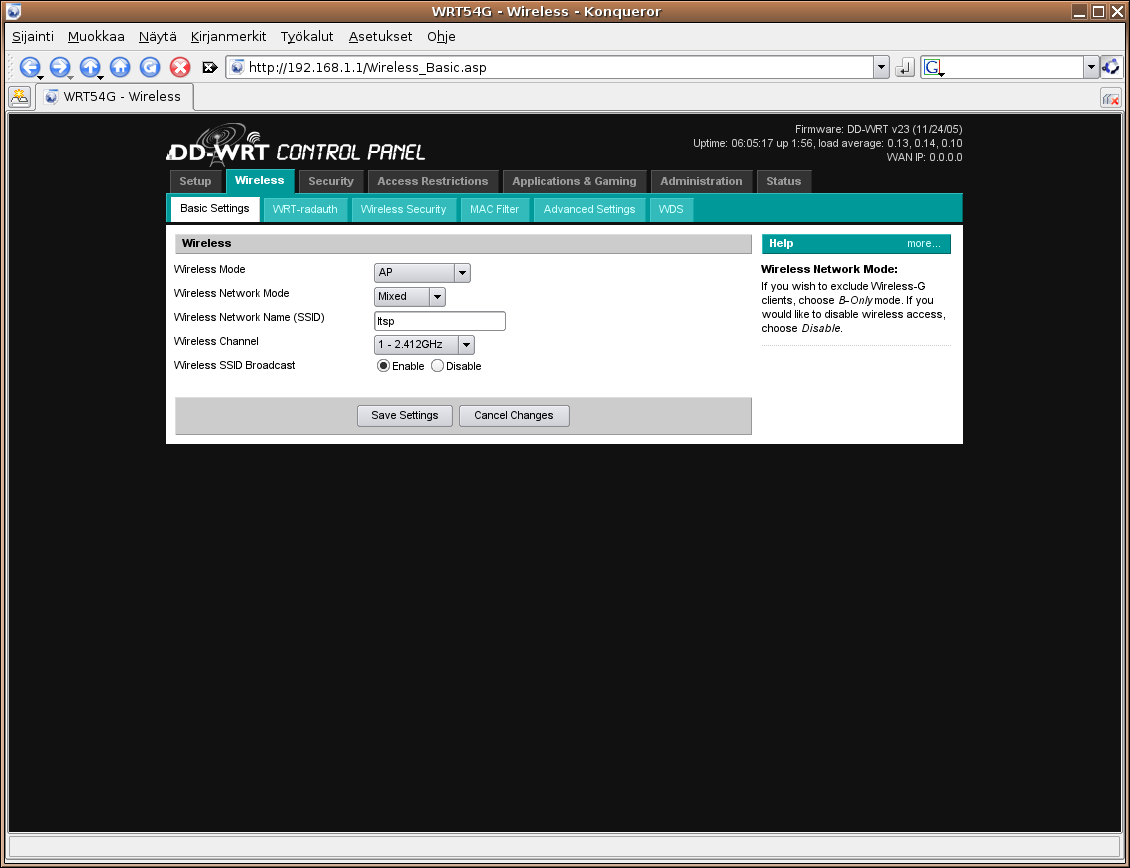The width and height of the screenshot is (1130, 868).
Task: Click the Up directory arrow icon
Action: [x=89, y=67]
